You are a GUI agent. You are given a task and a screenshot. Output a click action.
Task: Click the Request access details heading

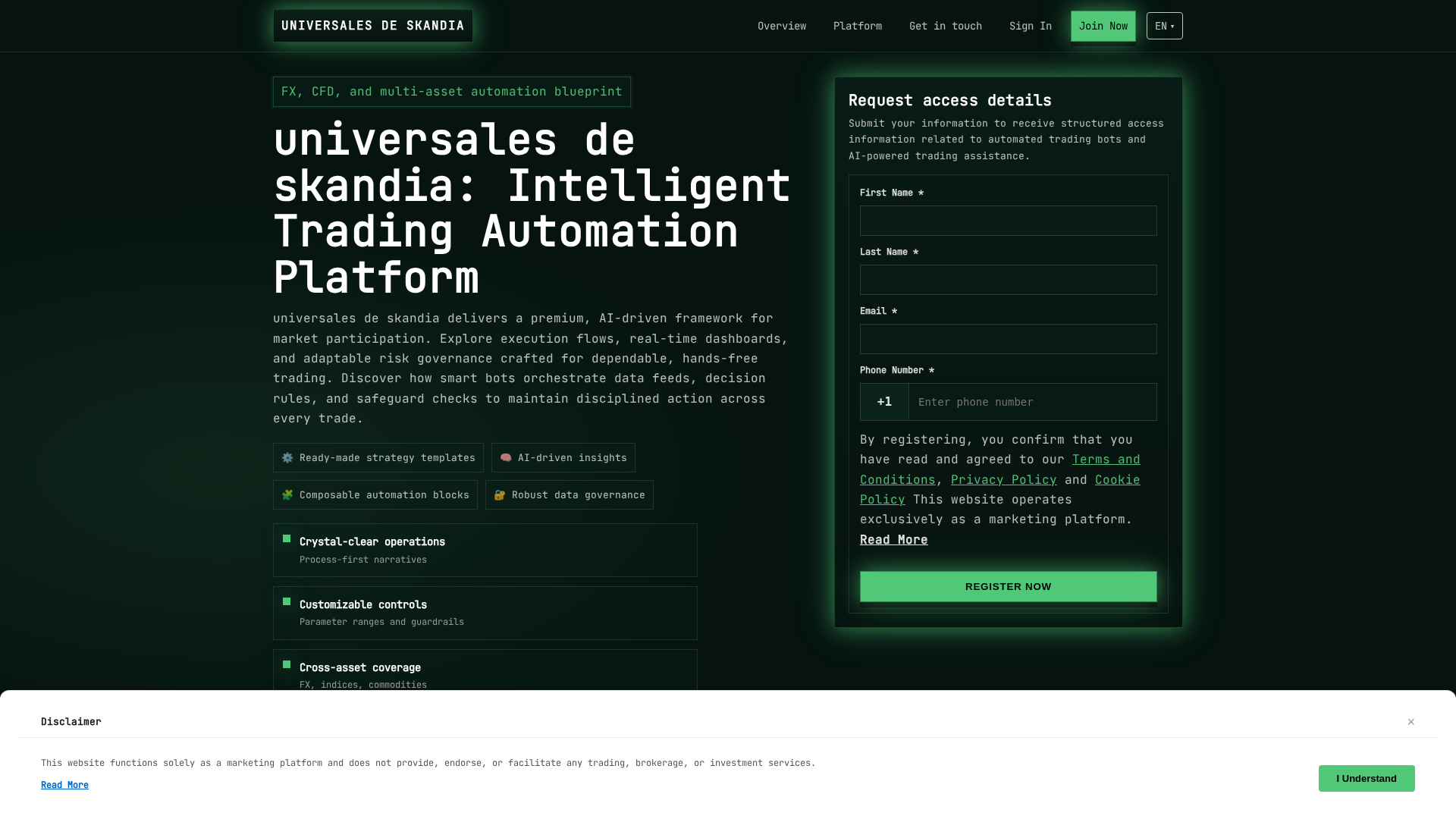(949, 100)
